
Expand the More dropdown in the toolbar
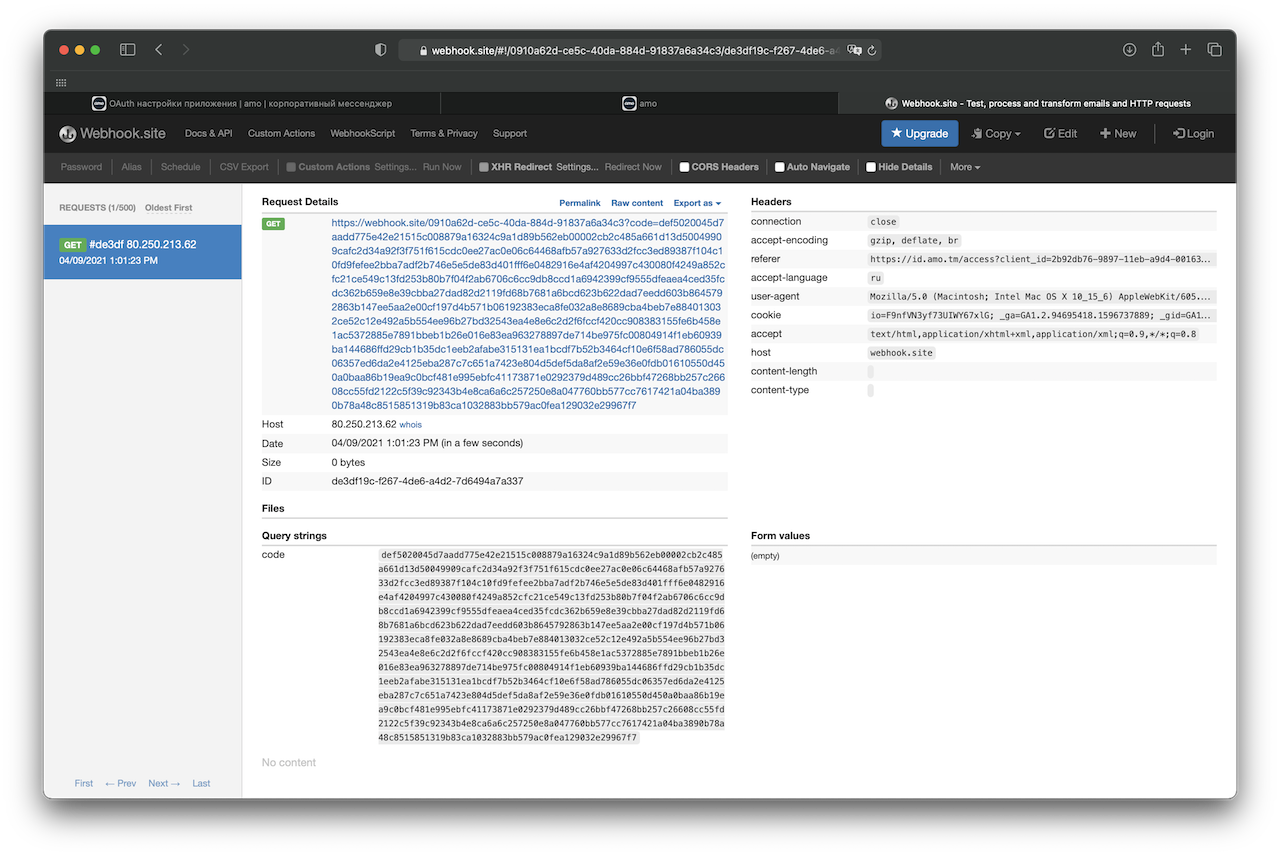[x=965, y=167]
